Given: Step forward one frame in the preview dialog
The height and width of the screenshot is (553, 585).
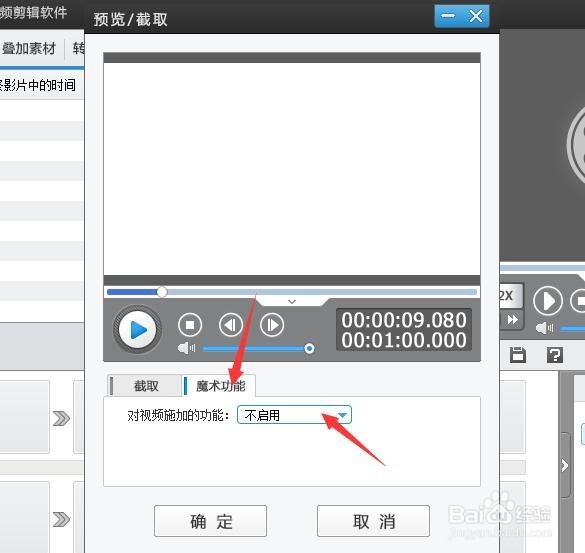Looking at the screenshot, I should pos(272,325).
